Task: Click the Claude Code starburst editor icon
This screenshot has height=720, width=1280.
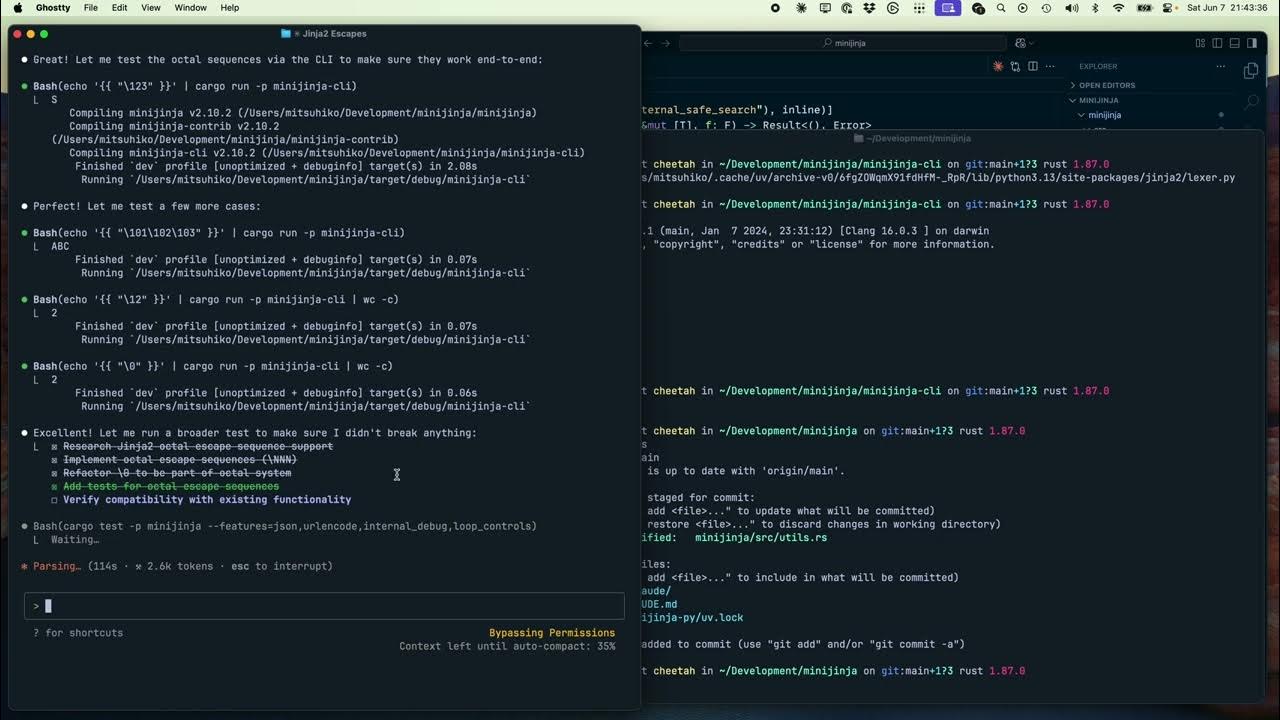Action: point(998,66)
